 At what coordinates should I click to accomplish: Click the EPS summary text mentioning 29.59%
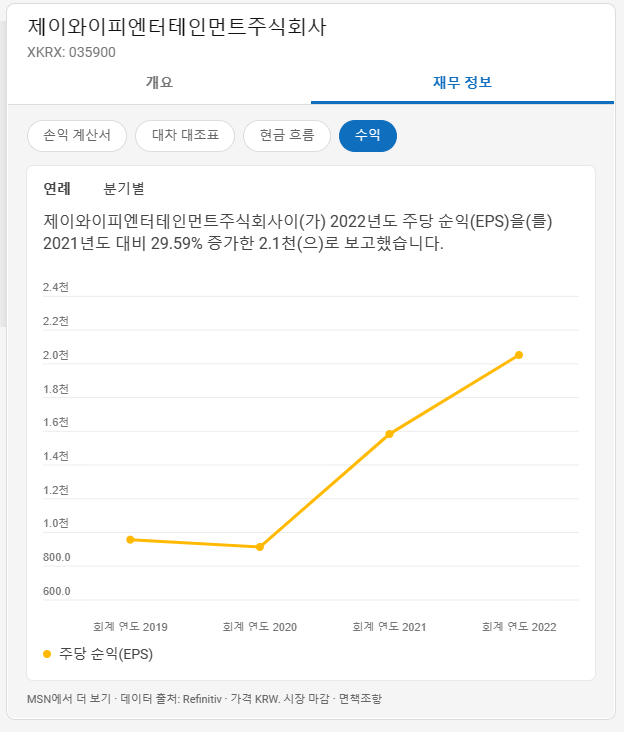coord(298,232)
